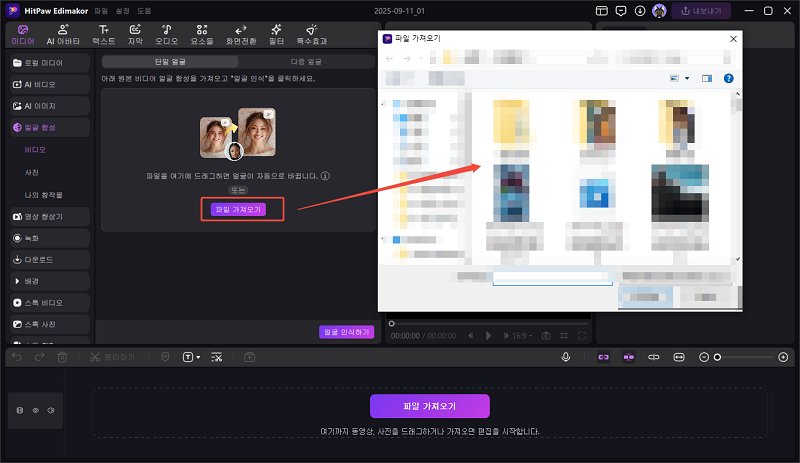The image size is (800, 463).
Task: Click 파일 가져오기 button in the timeline
Action: click(430, 406)
